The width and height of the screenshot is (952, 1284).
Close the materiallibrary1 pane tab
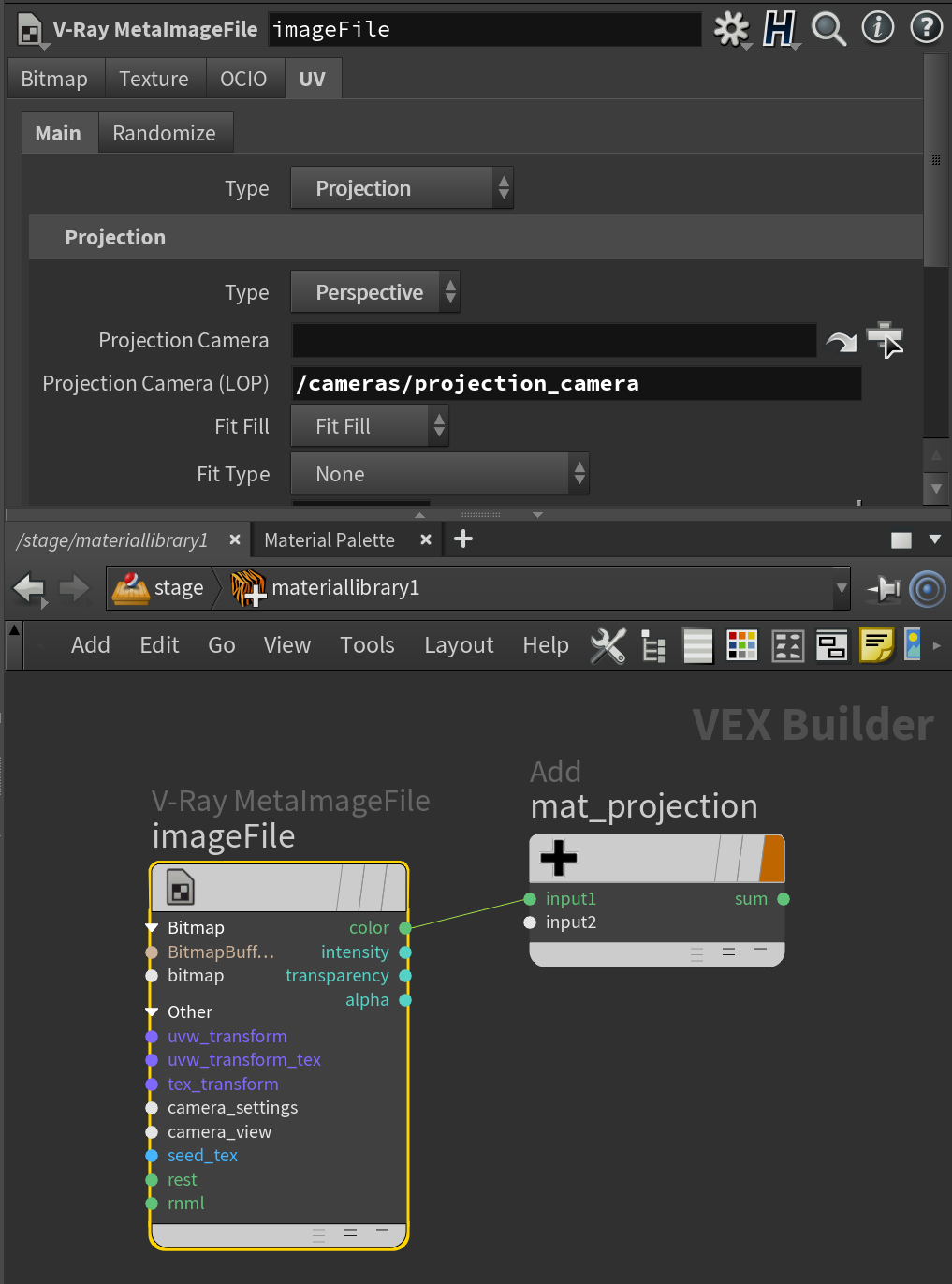pos(235,539)
